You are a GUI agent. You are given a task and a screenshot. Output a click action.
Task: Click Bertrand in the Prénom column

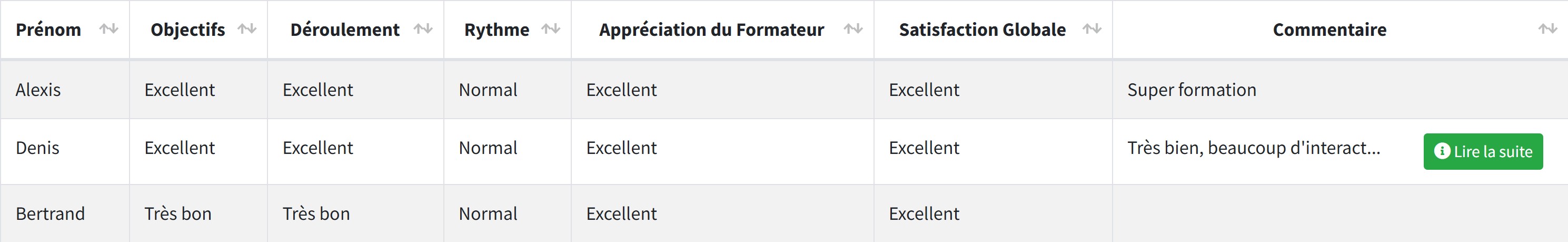click(x=51, y=214)
